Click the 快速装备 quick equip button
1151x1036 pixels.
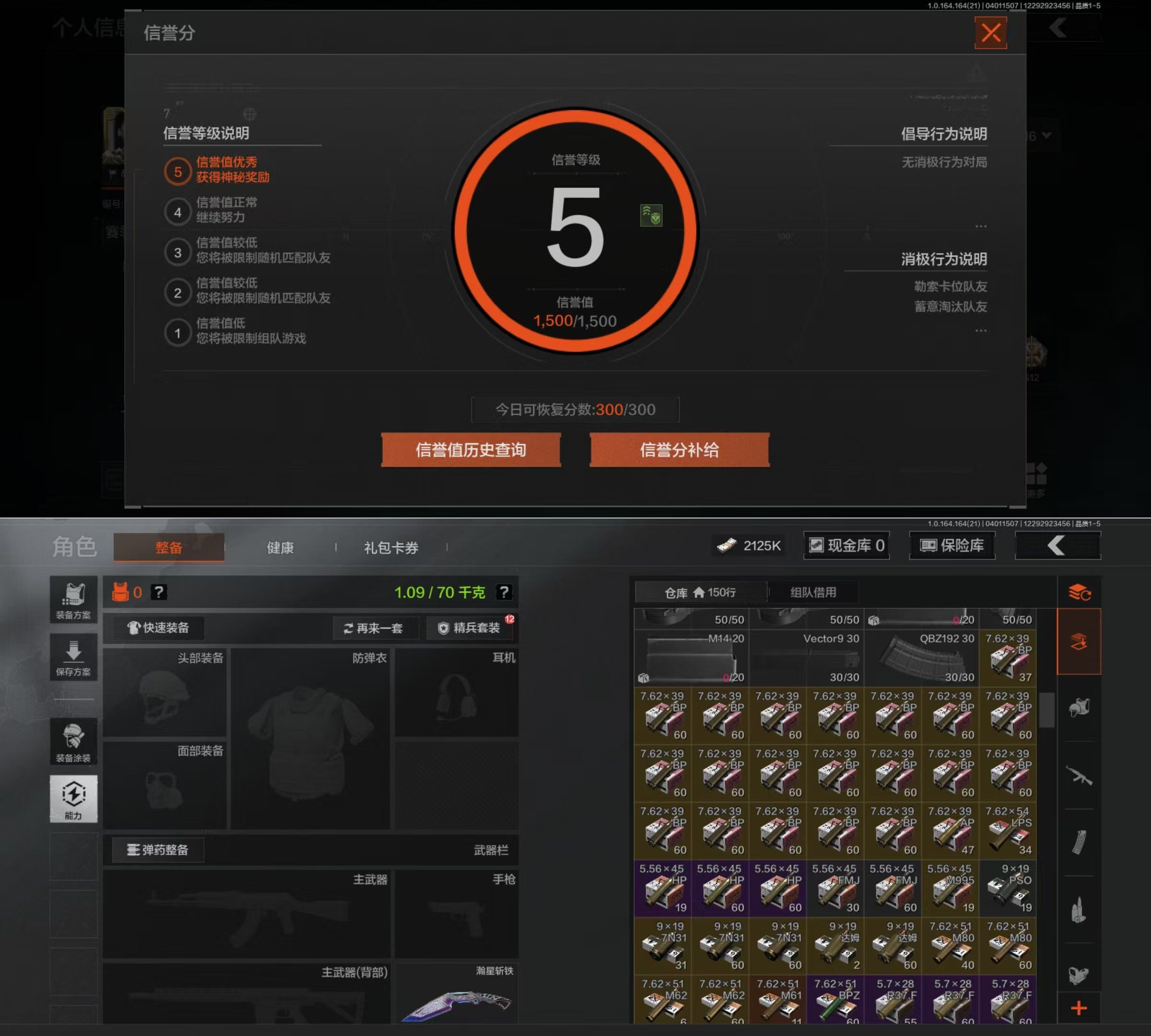pyautogui.click(x=158, y=627)
